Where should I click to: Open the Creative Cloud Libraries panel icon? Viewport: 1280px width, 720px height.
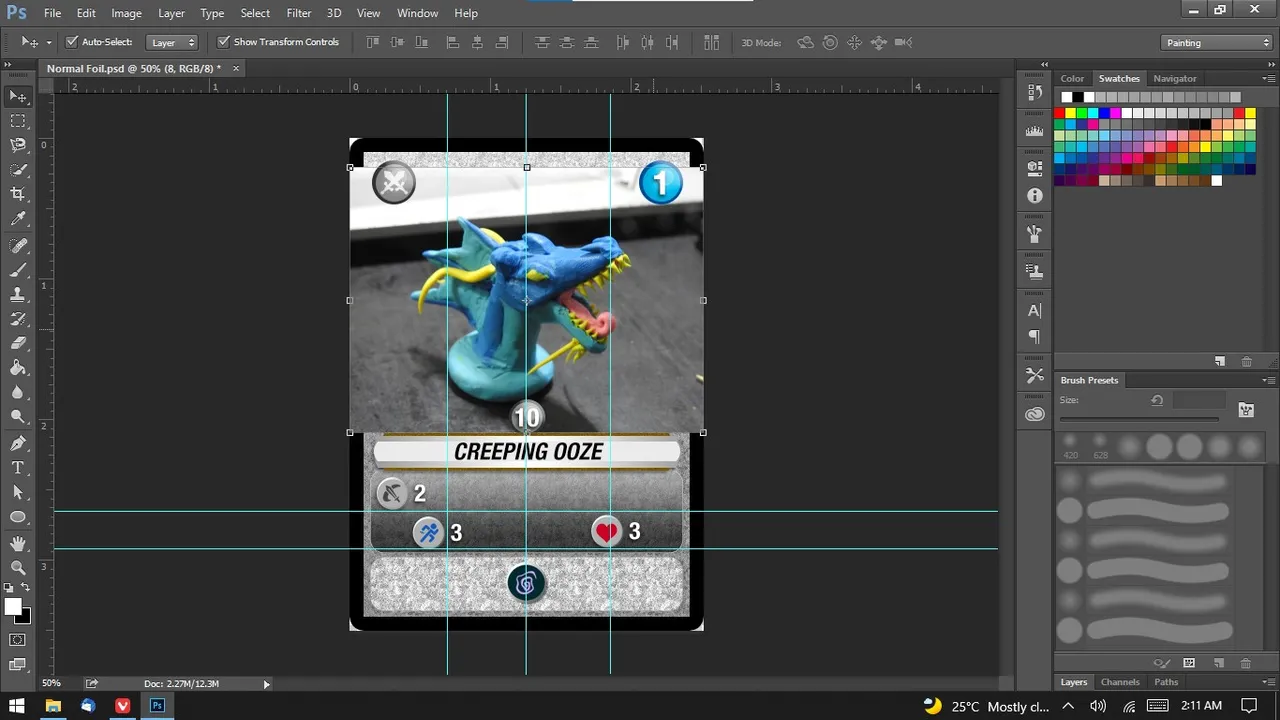pos(1035,414)
